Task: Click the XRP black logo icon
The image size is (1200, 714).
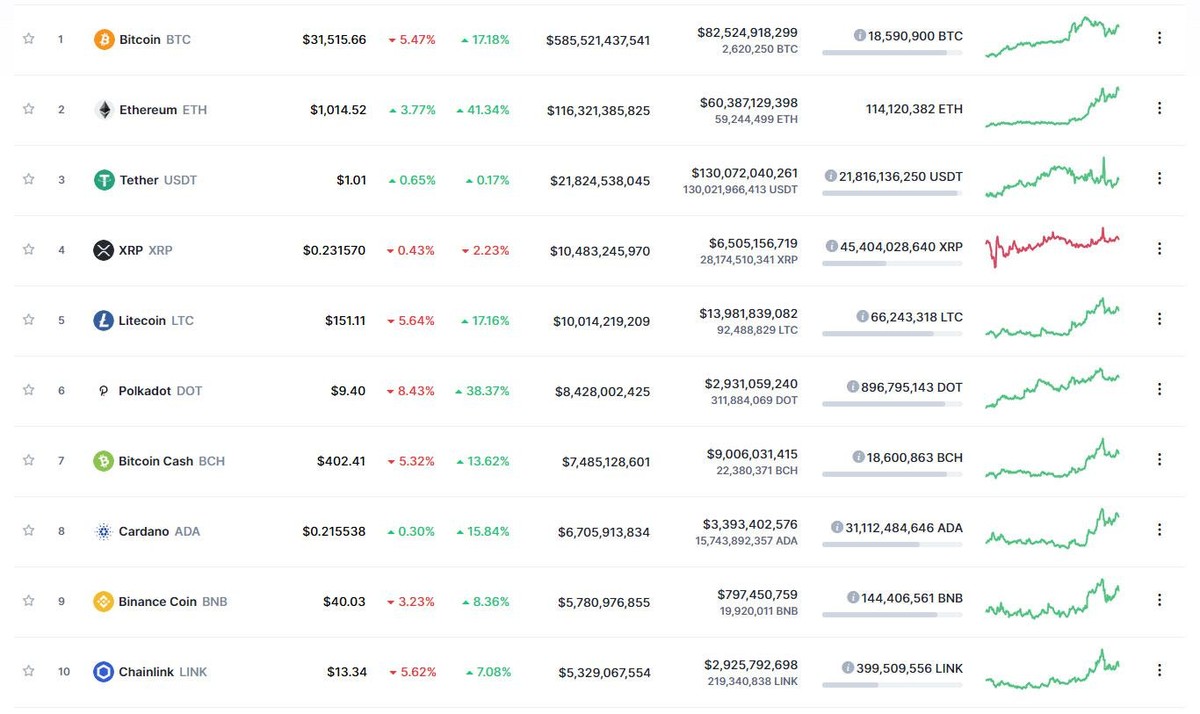Action: coord(103,250)
